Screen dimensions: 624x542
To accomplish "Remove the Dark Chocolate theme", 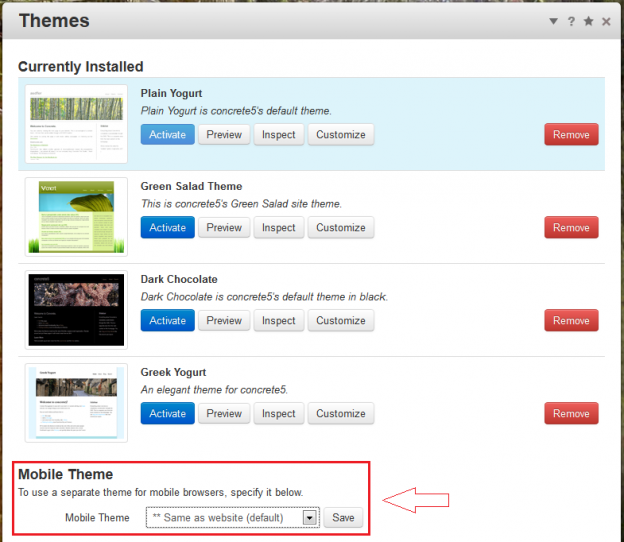I will [571, 320].
